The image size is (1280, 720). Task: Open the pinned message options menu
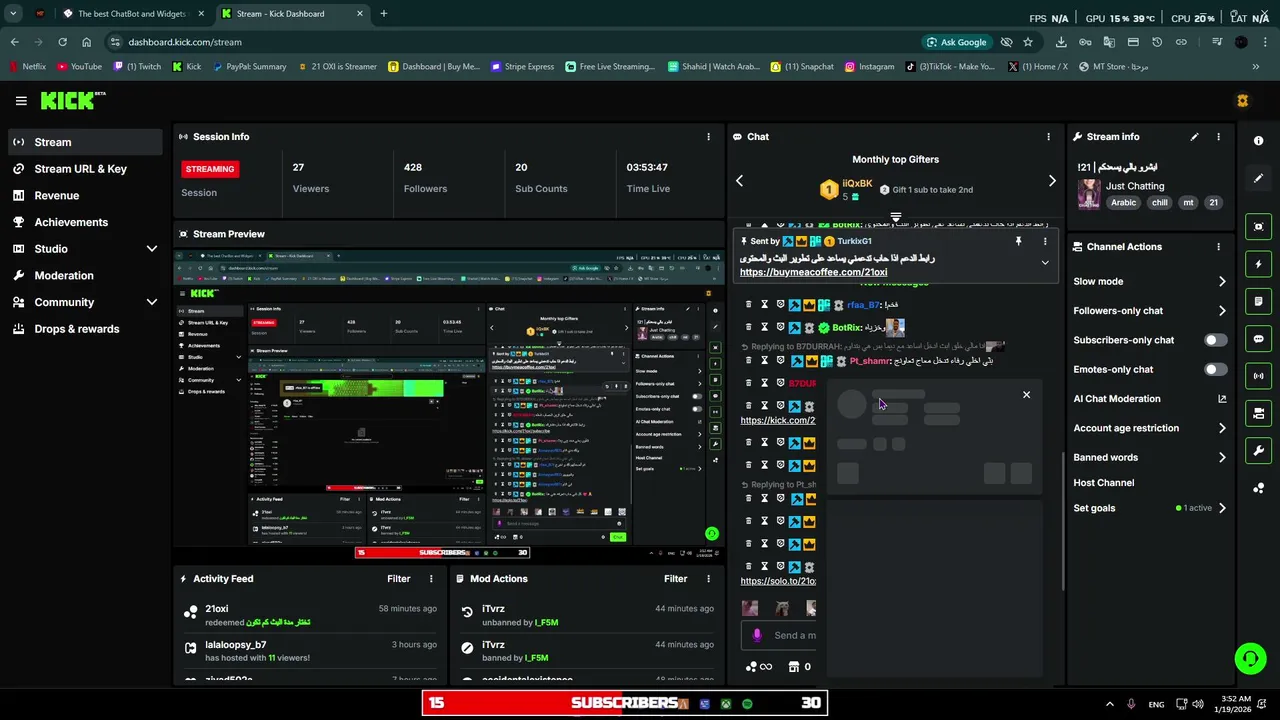tap(1045, 241)
